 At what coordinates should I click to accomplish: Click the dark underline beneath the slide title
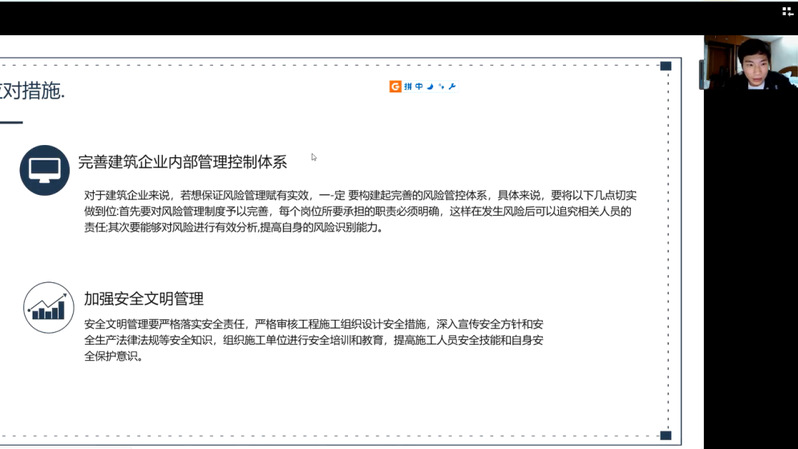(11, 122)
